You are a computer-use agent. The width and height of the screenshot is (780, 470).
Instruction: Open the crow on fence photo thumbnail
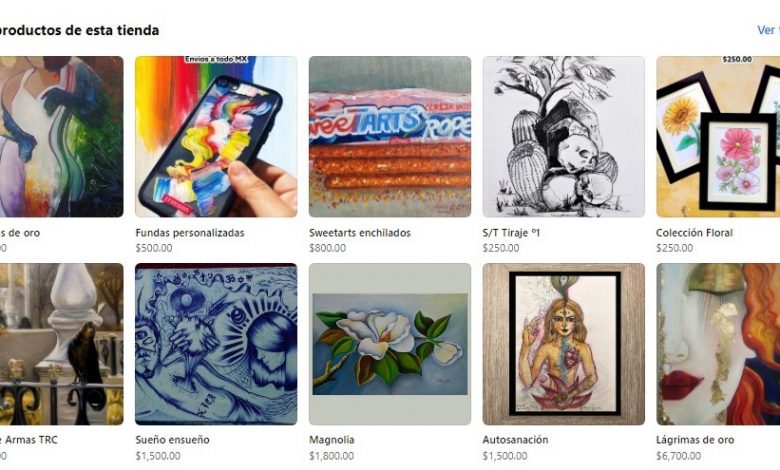click(x=61, y=344)
